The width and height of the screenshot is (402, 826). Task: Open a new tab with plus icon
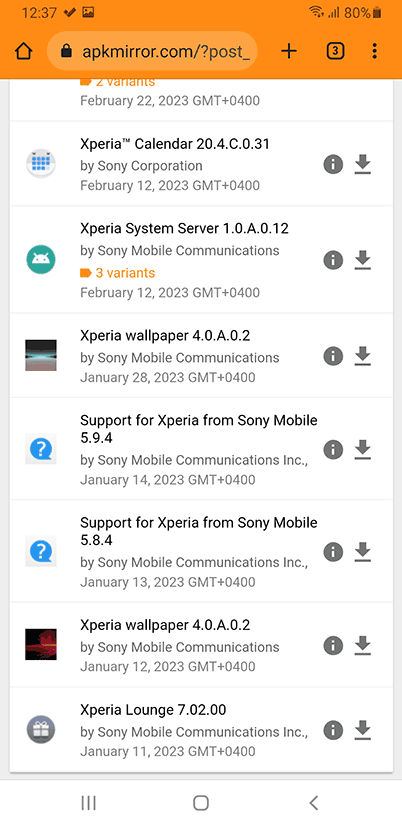pos(289,51)
